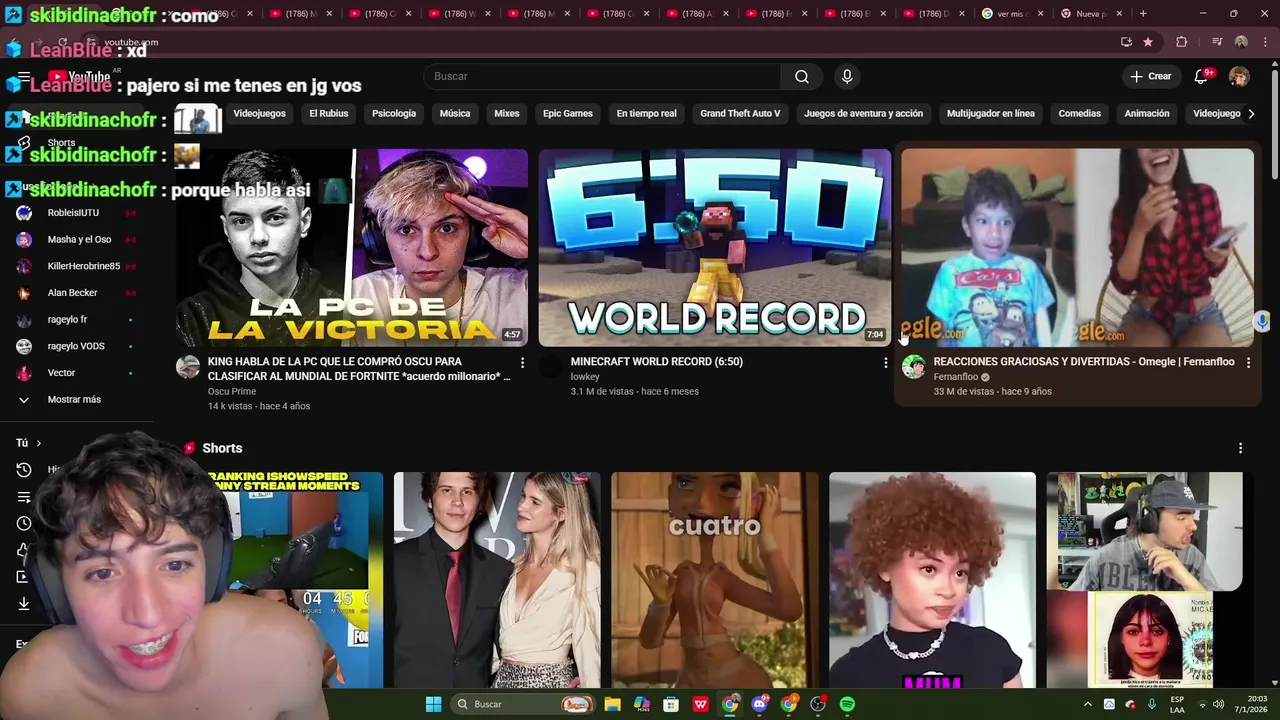
Task: Select the Grand Theft Auto V chip
Action: click(740, 114)
